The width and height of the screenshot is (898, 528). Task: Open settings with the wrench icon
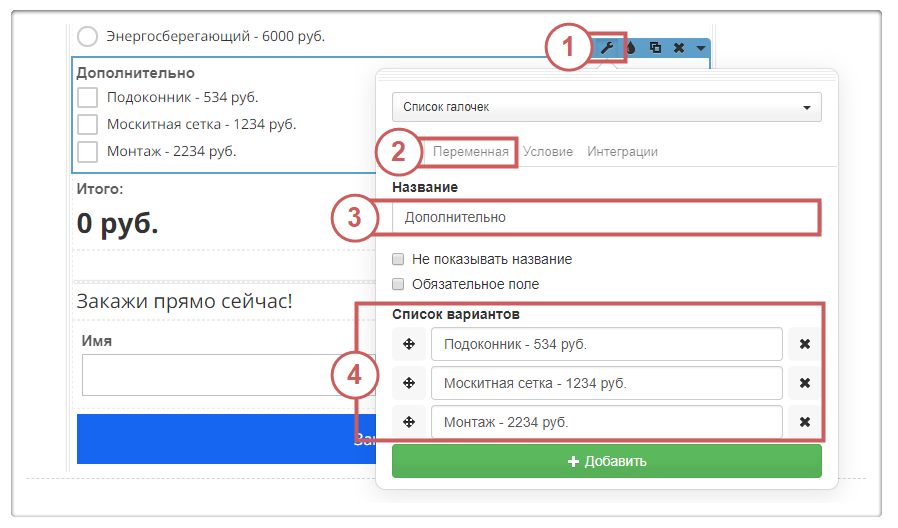[606, 47]
